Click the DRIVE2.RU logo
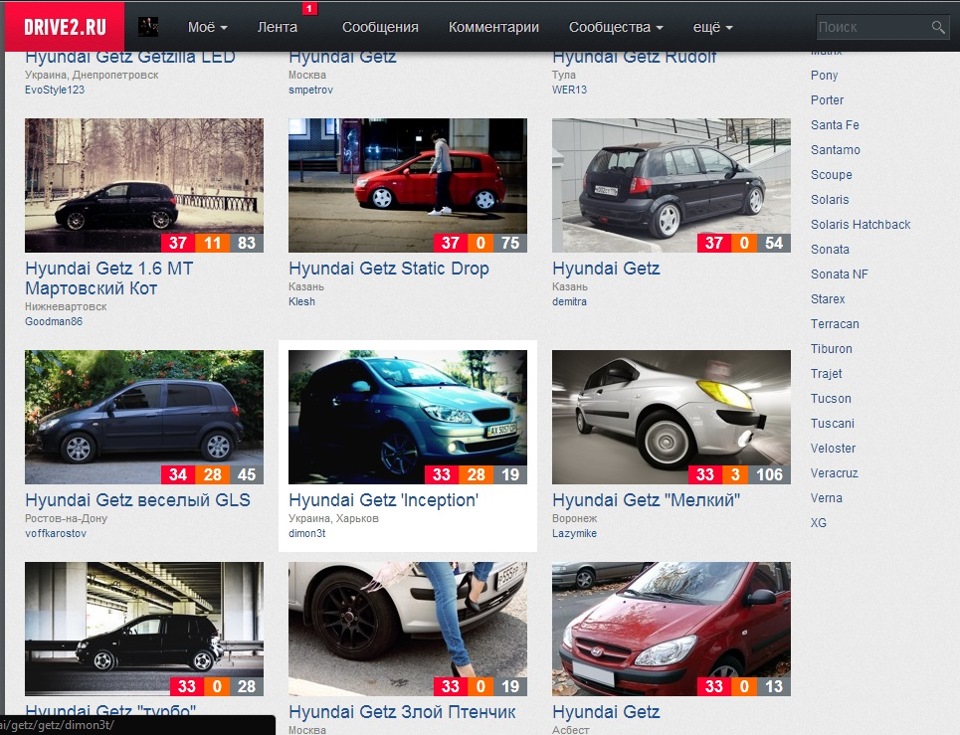This screenshot has height=735, width=960. tap(65, 26)
